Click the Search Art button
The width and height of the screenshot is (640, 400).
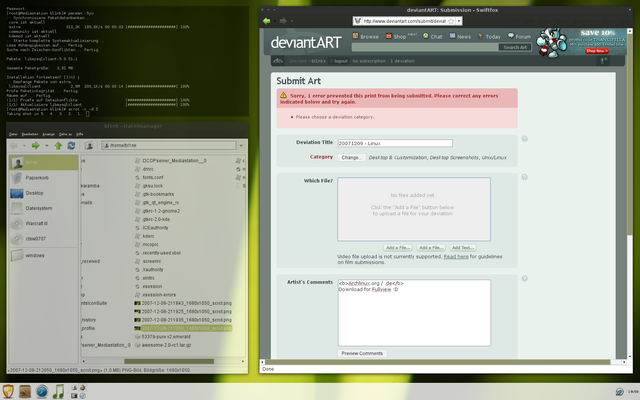[x=515, y=47]
